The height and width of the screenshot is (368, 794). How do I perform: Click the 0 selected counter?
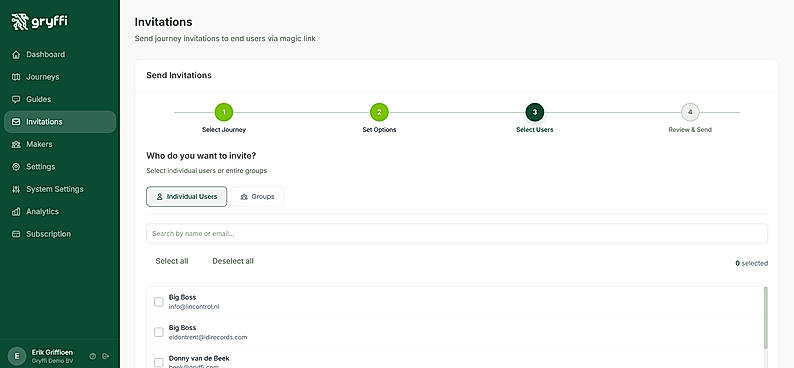[751, 263]
